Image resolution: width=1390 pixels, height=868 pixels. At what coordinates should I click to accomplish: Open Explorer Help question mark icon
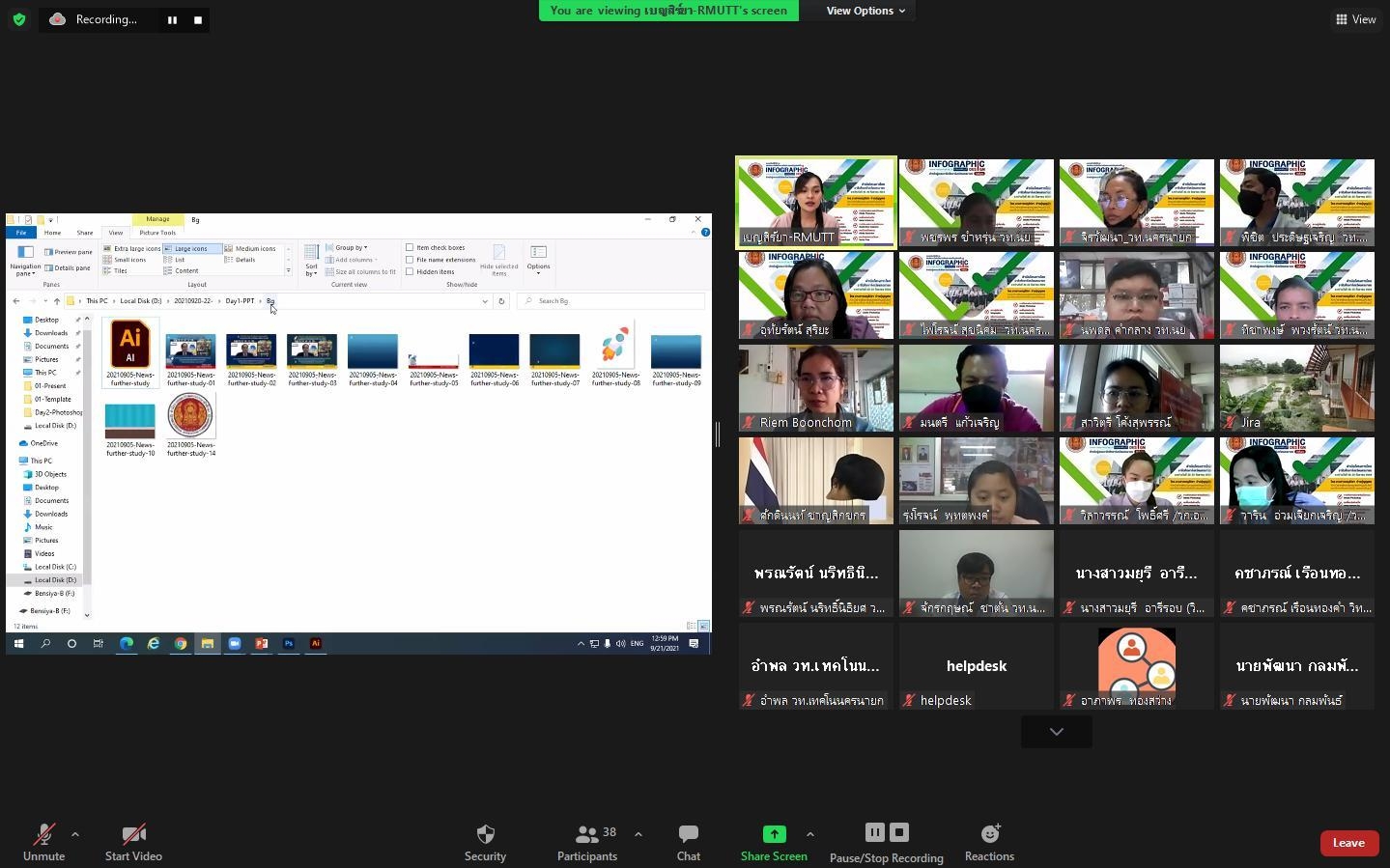[x=705, y=233]
